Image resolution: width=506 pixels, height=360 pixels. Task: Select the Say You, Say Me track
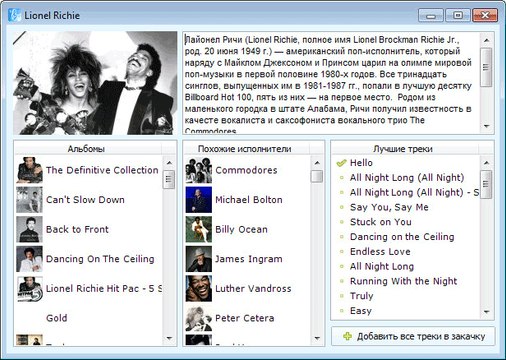(x=389, y=207)
